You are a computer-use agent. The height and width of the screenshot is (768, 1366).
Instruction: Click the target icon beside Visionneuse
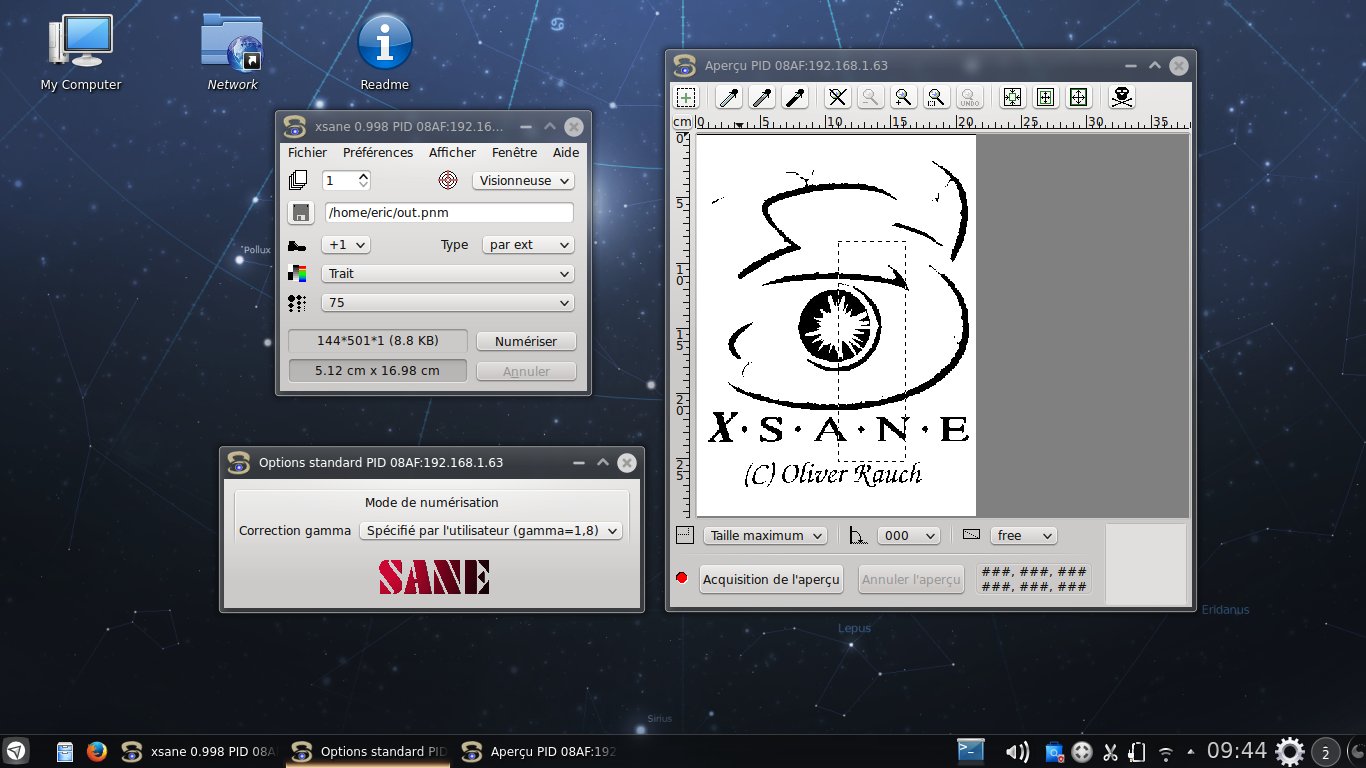point(448,180)
